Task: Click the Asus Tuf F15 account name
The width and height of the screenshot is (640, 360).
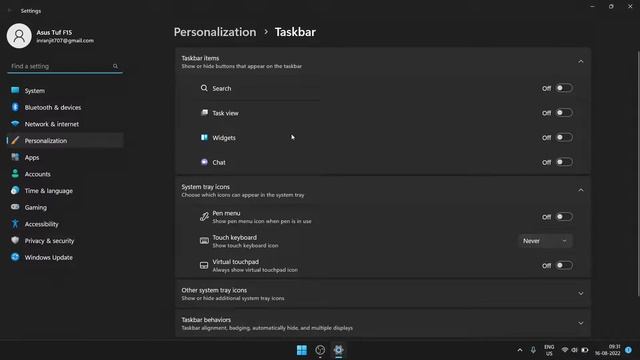Action: tap(54, 32)
